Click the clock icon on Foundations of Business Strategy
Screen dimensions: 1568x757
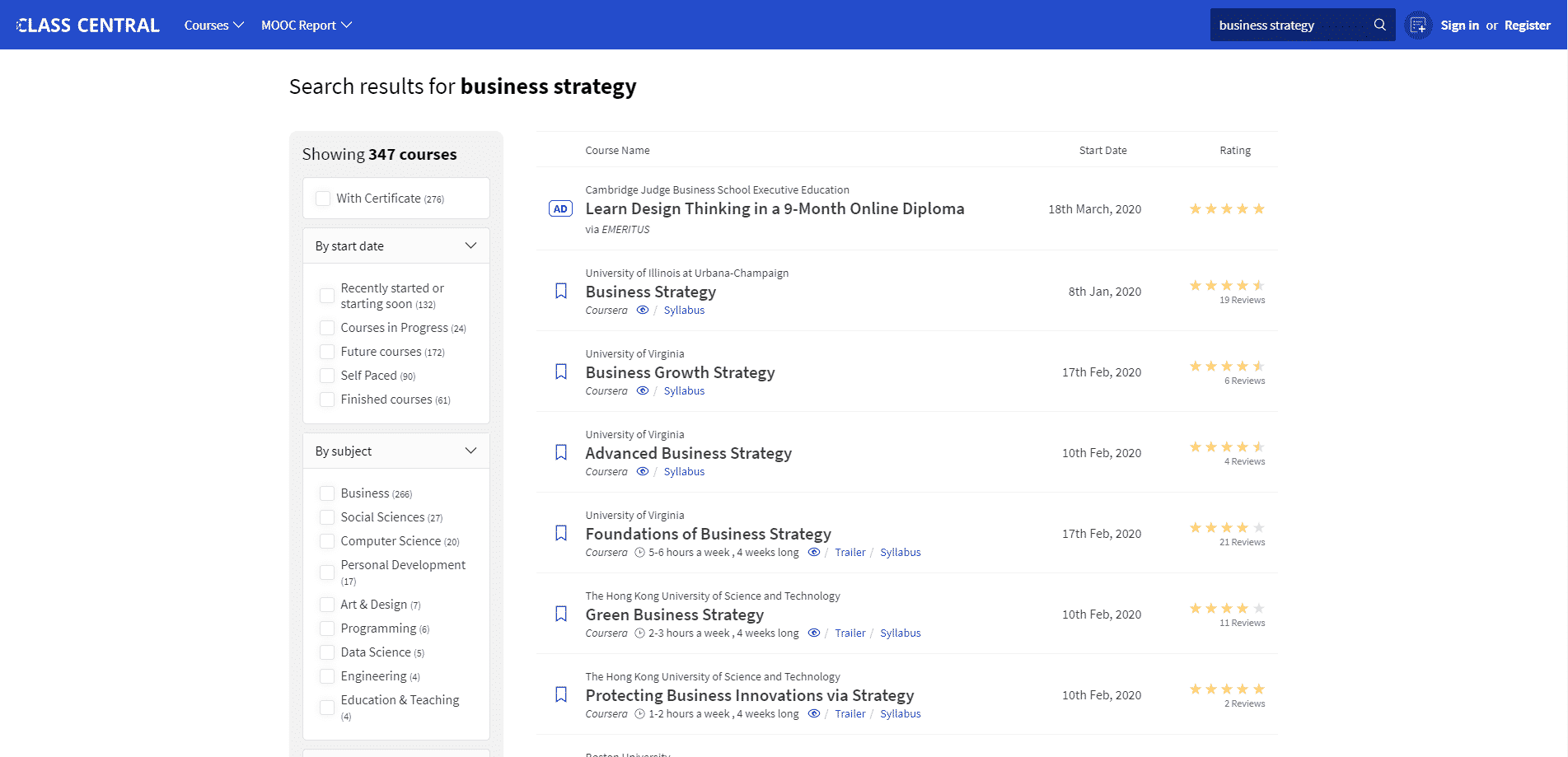pos(639,553)
